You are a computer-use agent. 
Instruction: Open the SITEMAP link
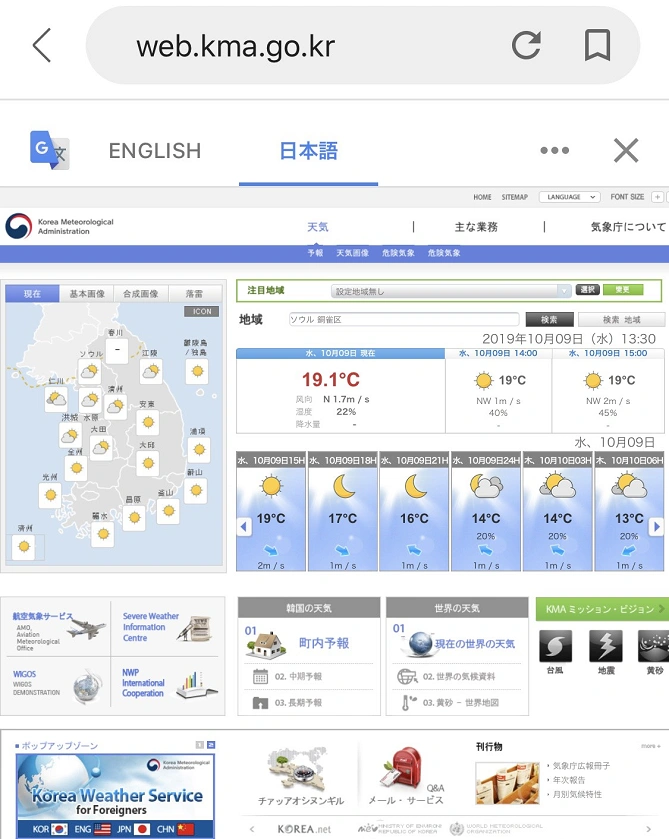(514, 197)
